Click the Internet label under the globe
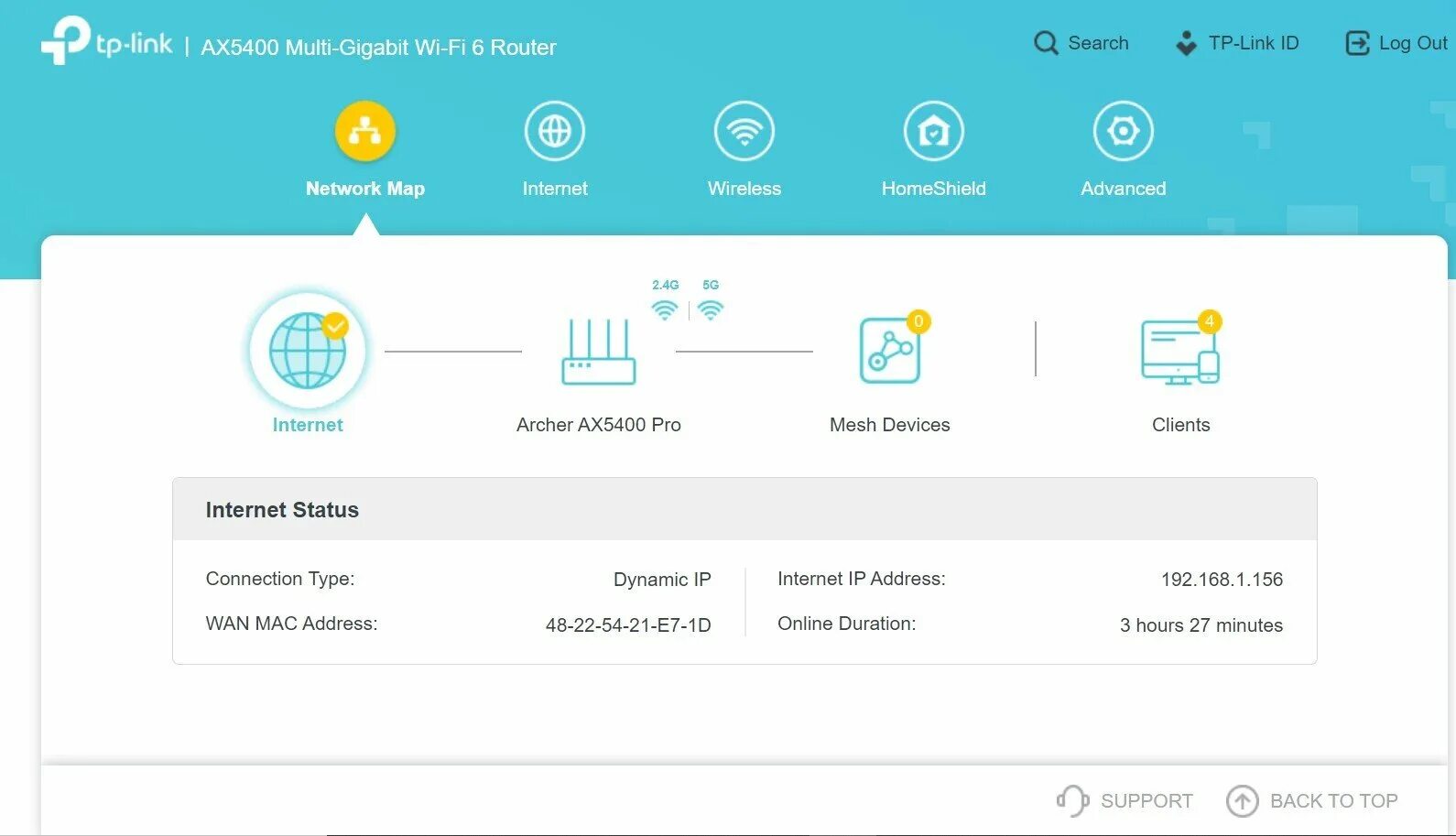The image size is (1456, 836). point(308,425)
